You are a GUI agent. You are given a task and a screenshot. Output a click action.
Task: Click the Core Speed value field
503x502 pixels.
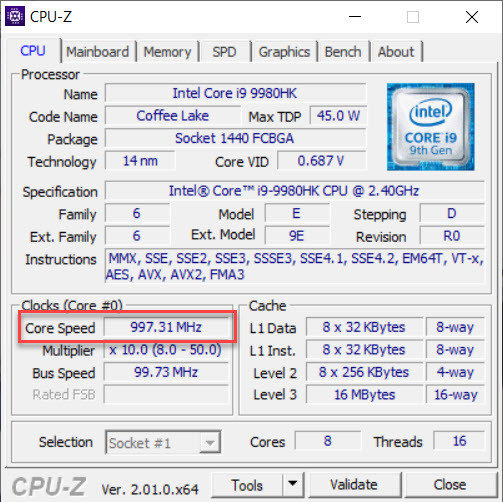tap(166, 327)
